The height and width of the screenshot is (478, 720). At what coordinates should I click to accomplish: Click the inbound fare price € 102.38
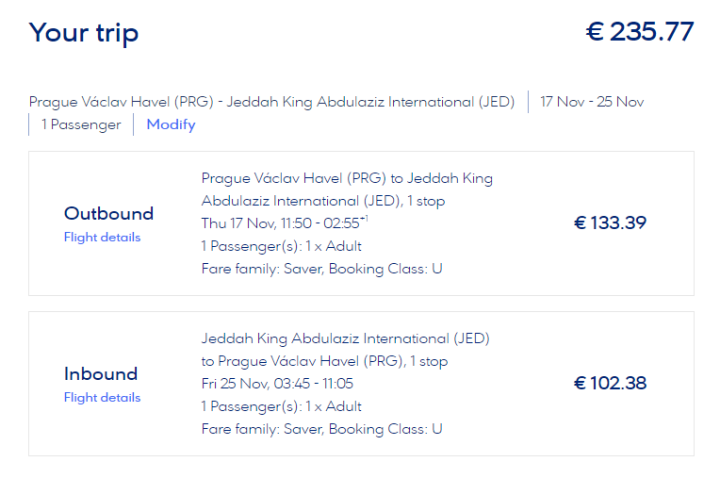(x=610, y=383)
